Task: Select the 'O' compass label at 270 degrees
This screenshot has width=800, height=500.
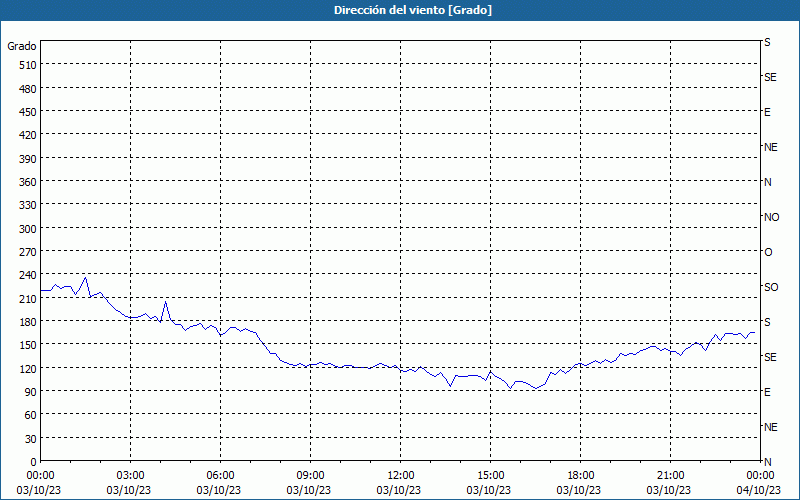Action: [x=768, y=252]
